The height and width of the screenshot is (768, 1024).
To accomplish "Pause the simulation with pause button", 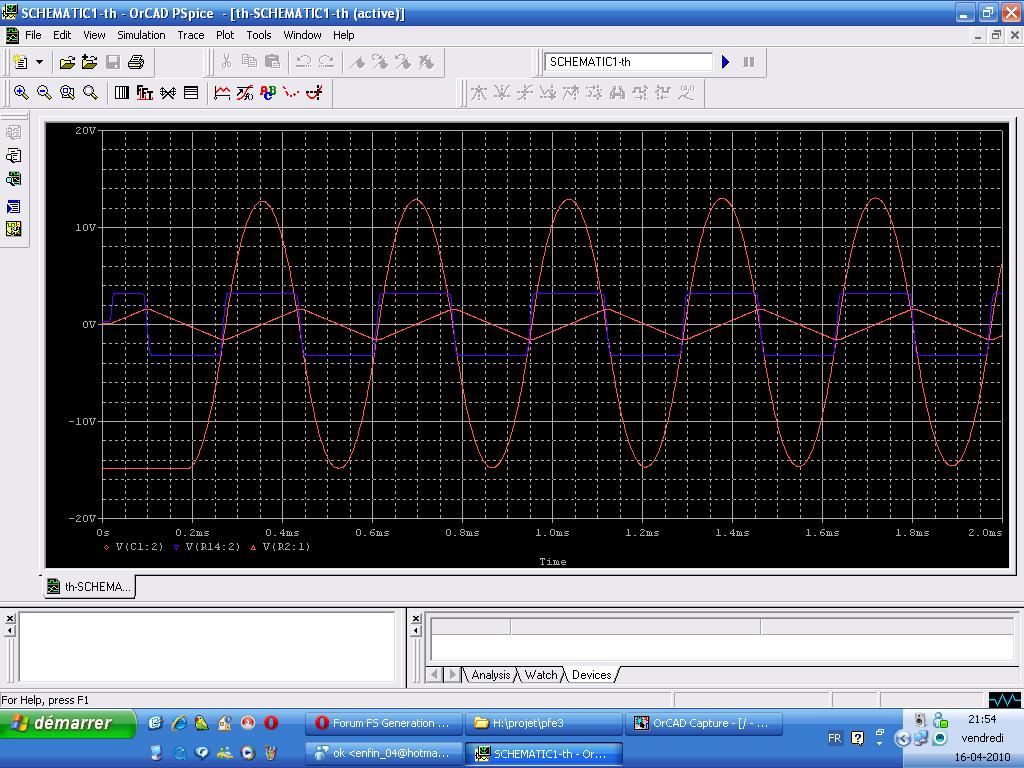I will pyautogui.click(x=748, y=62).
